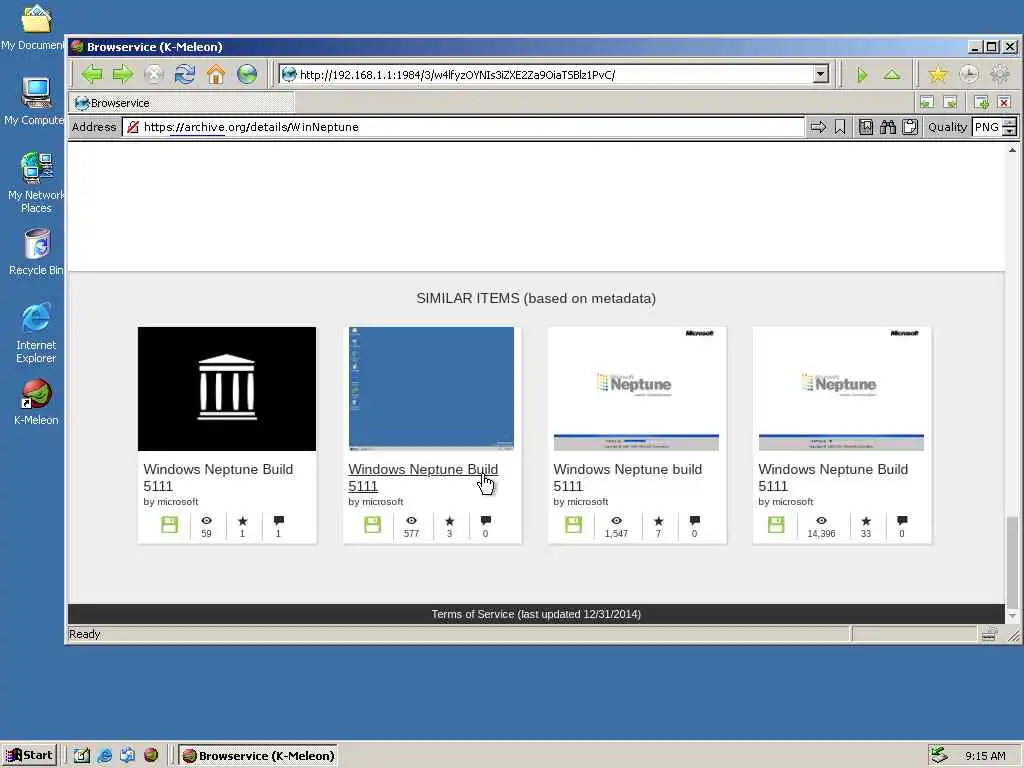Decrease Quality with the spinner down arrow

[x=1010, y=131]
